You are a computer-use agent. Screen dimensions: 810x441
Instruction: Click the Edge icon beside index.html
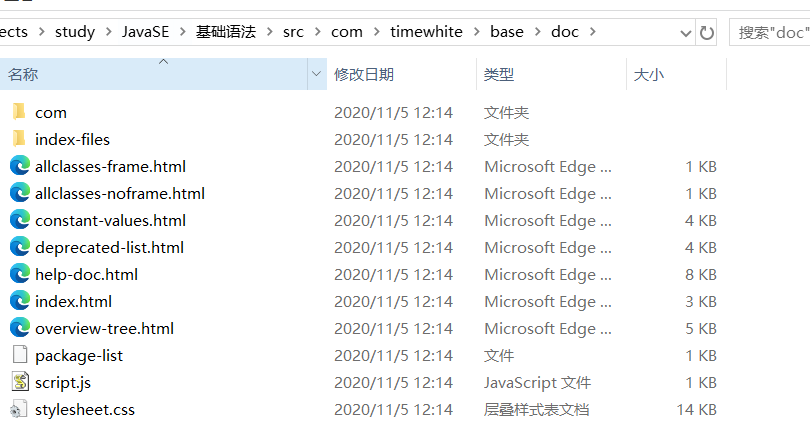point(19,301)
